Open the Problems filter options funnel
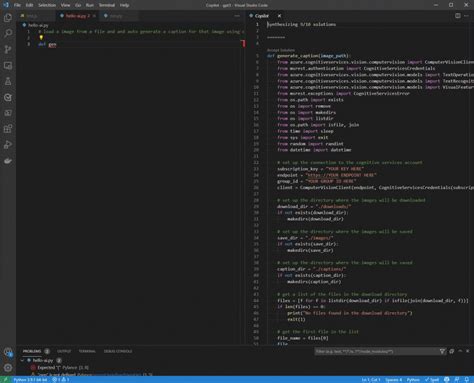 442,351
